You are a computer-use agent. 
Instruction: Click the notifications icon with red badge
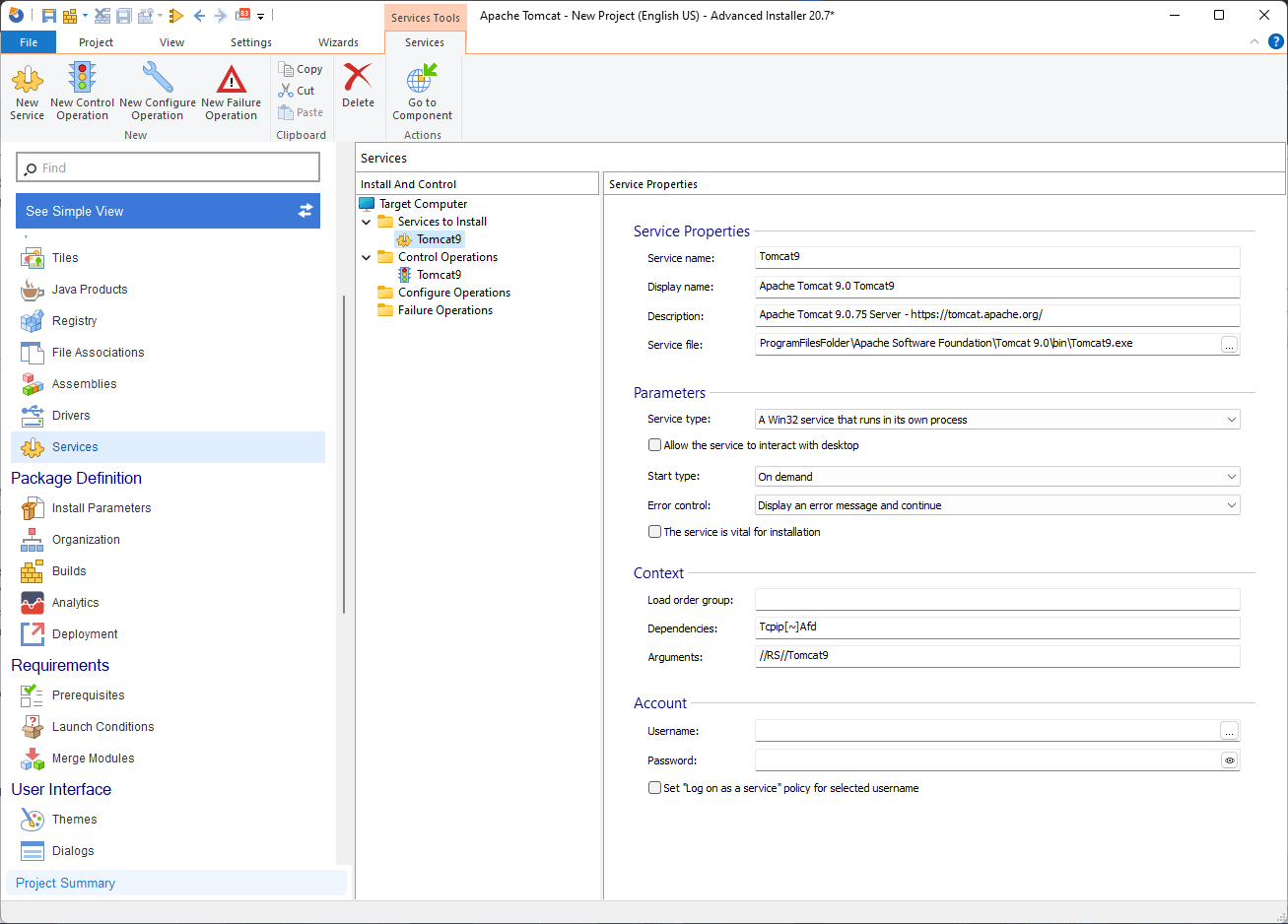(243, 16)
